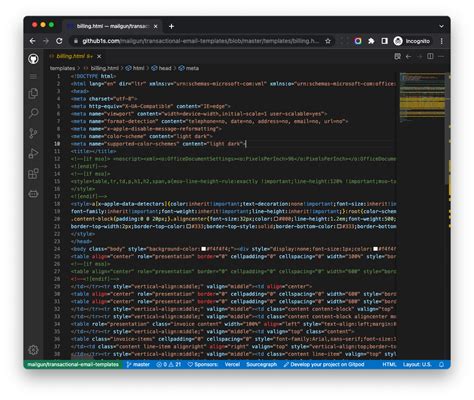Screen dimensions: 474x400
Task: Navigate back with editor toolbar arrow
Action: point(408,56)
